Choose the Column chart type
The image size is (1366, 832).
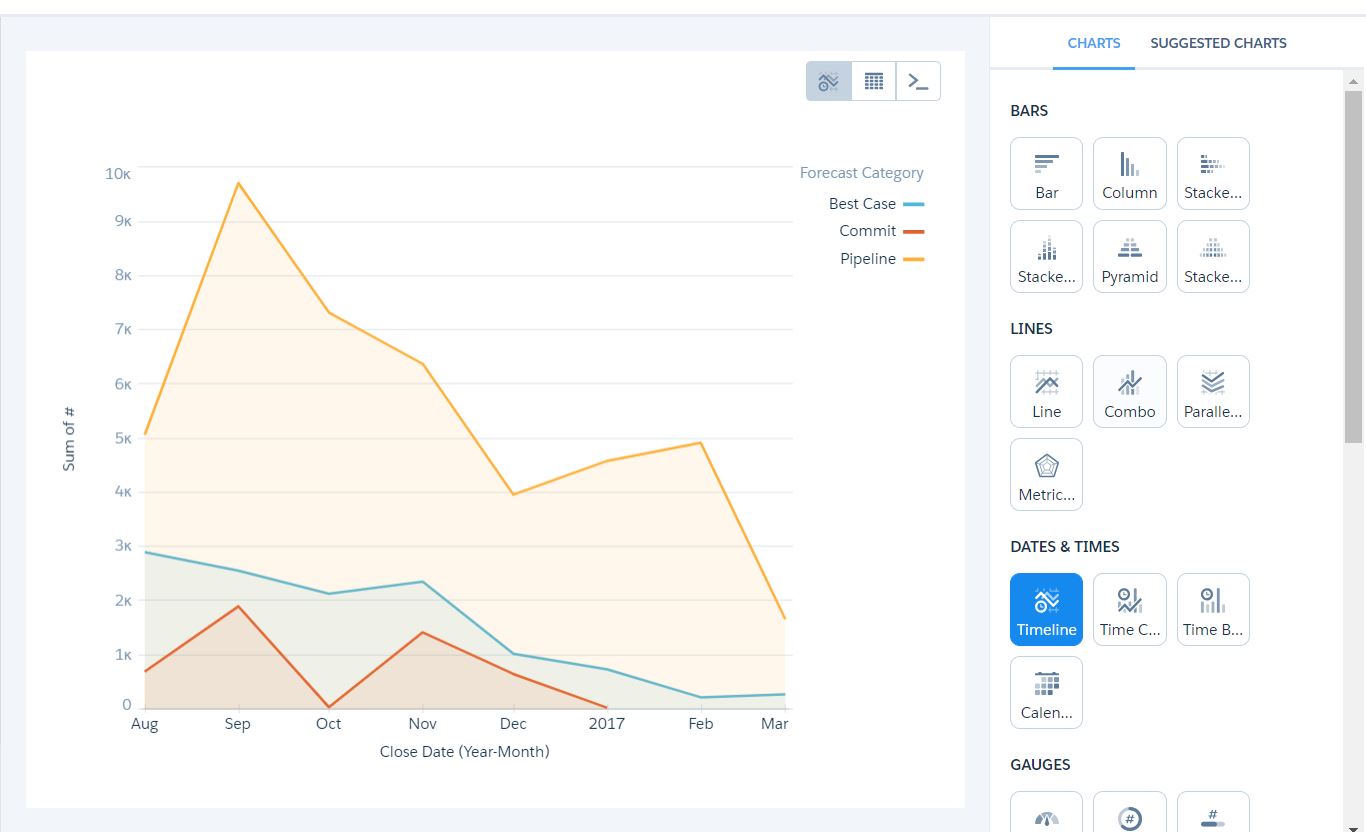click(x=1129, y=173)
